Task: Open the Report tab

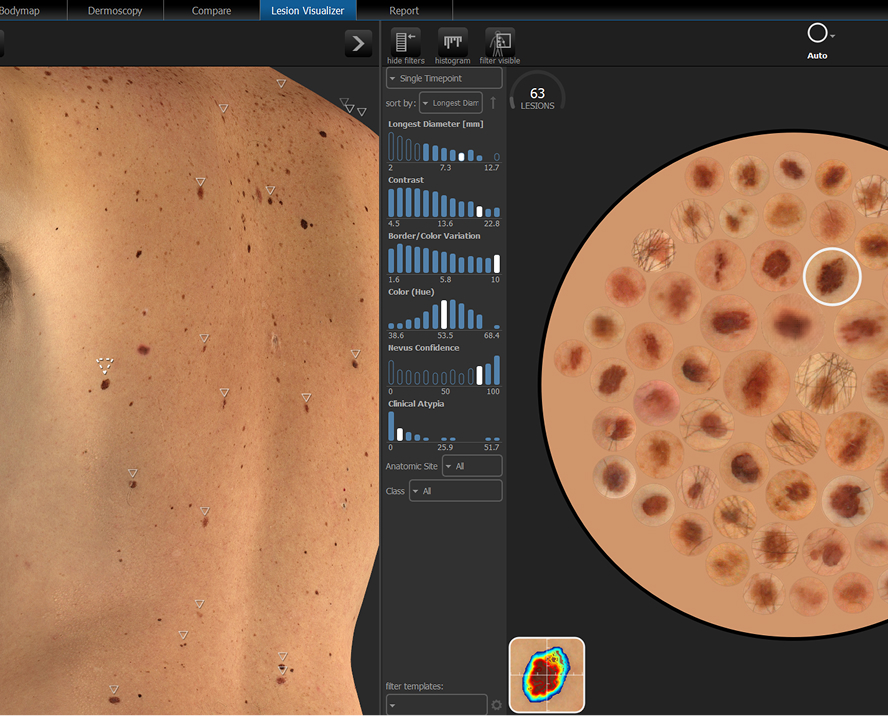Action: pos(404,11)
